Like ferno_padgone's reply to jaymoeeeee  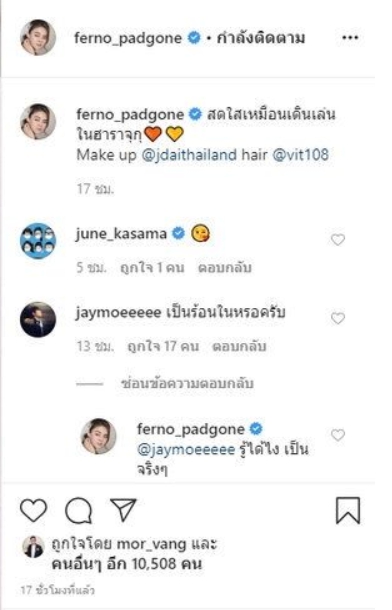point(338,435)
